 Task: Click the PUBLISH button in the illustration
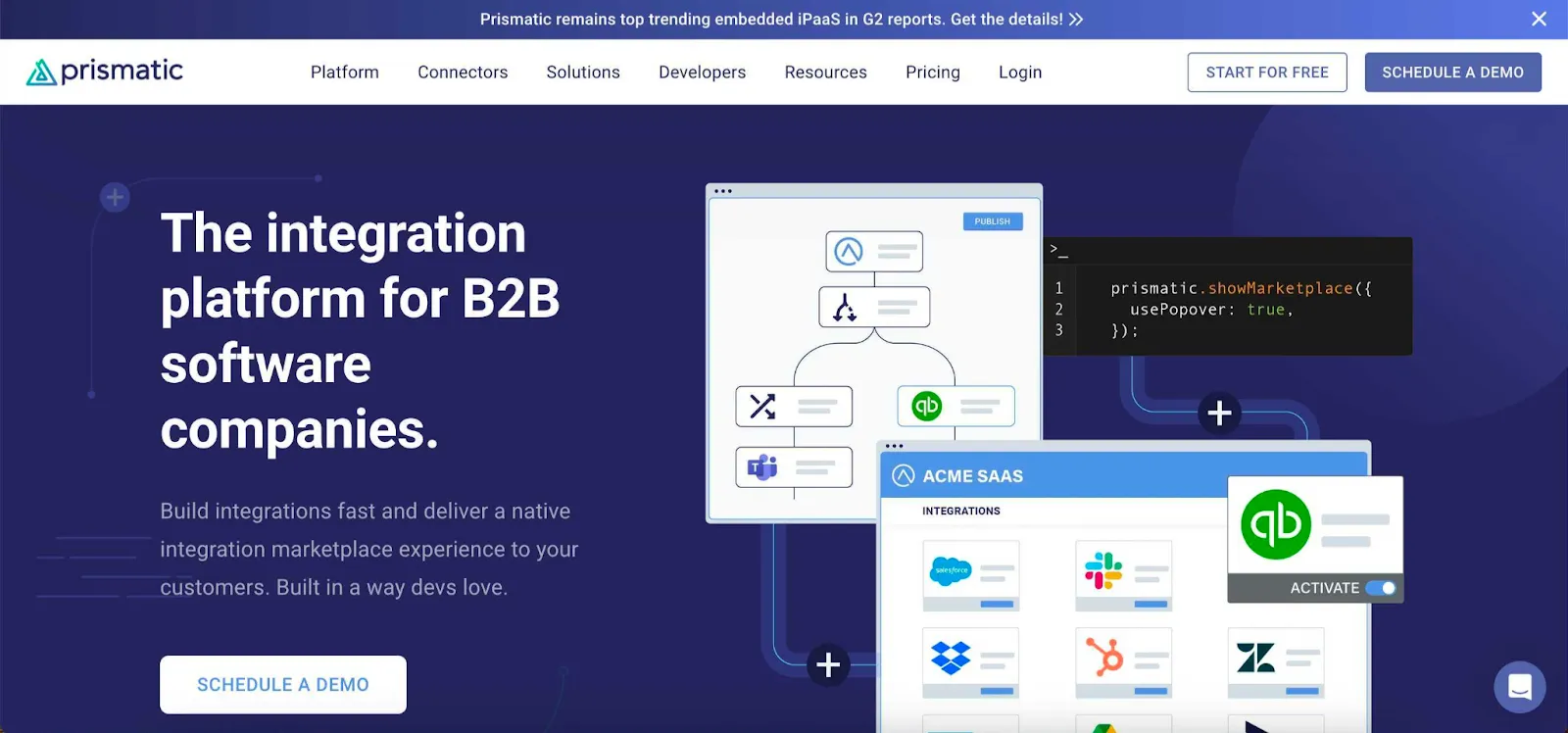993,221
